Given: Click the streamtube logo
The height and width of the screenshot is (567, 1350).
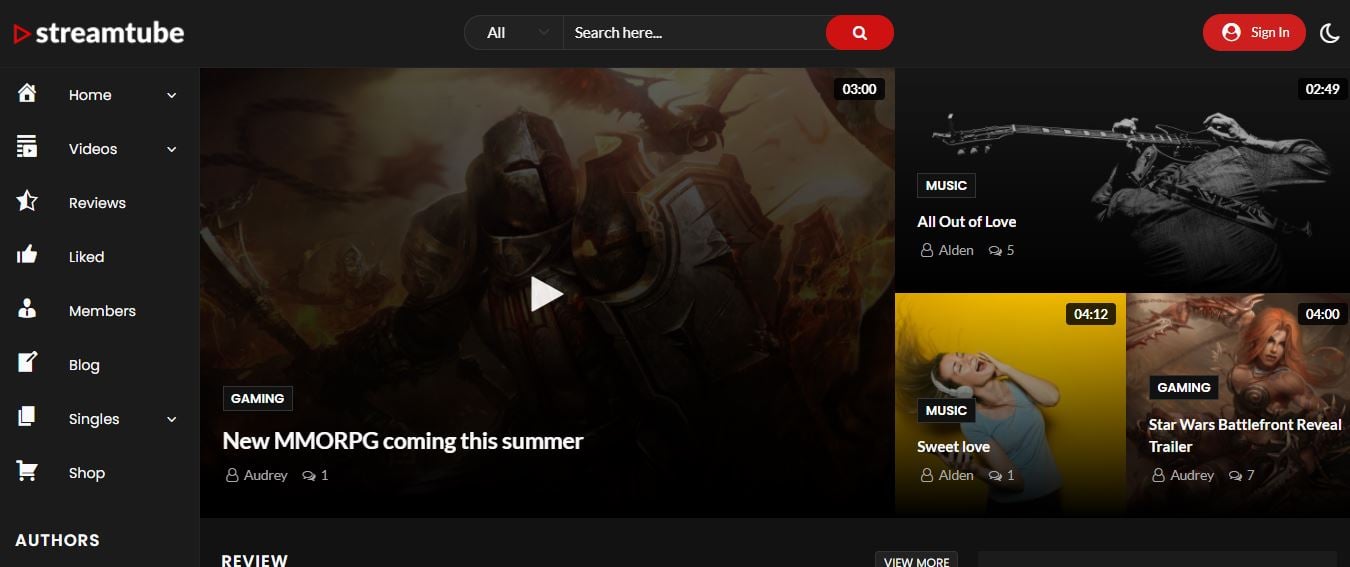Looking at the screenshot, I should (98, 33).
